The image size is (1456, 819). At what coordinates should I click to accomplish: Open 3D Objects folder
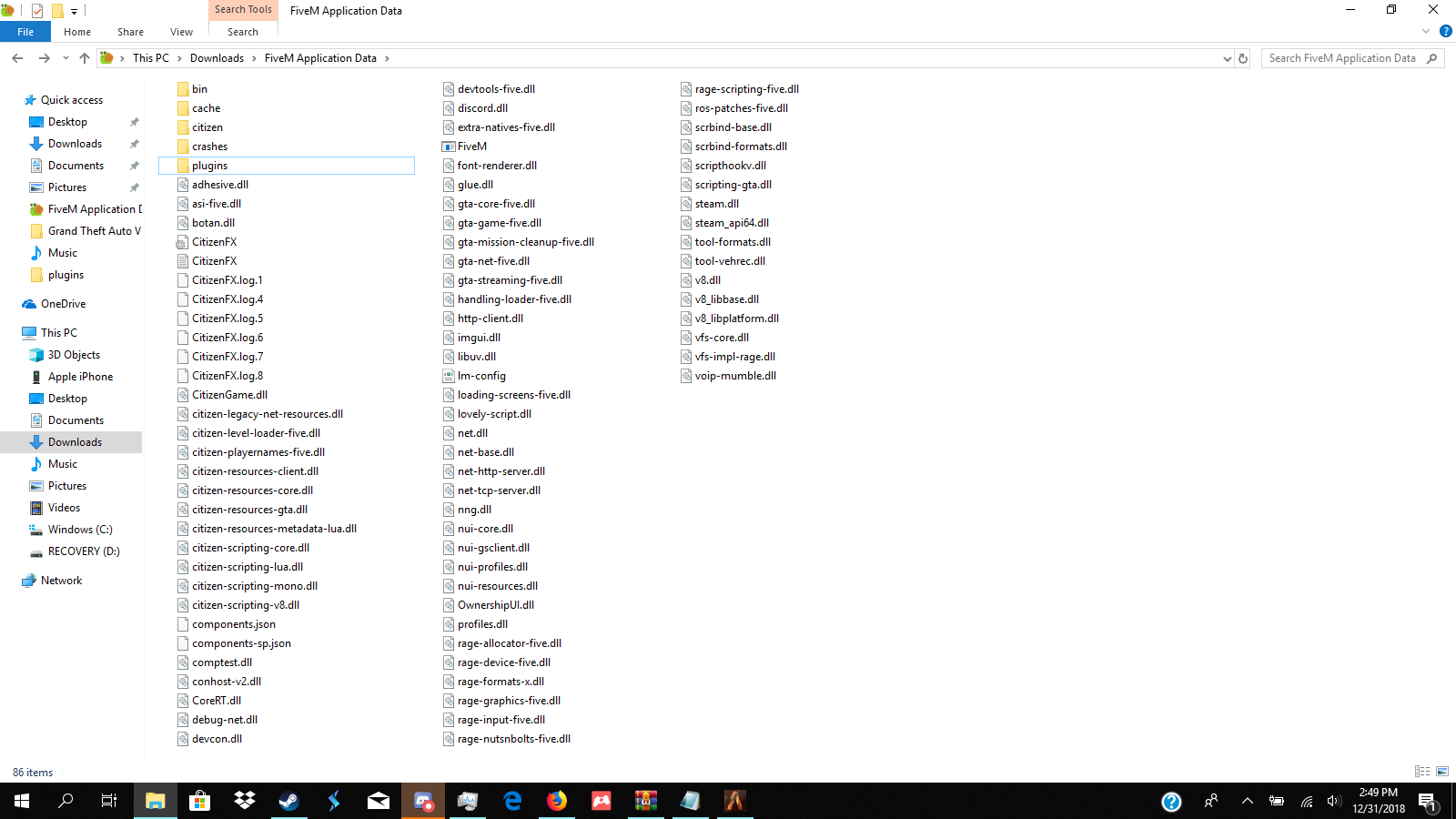[74, 355]
